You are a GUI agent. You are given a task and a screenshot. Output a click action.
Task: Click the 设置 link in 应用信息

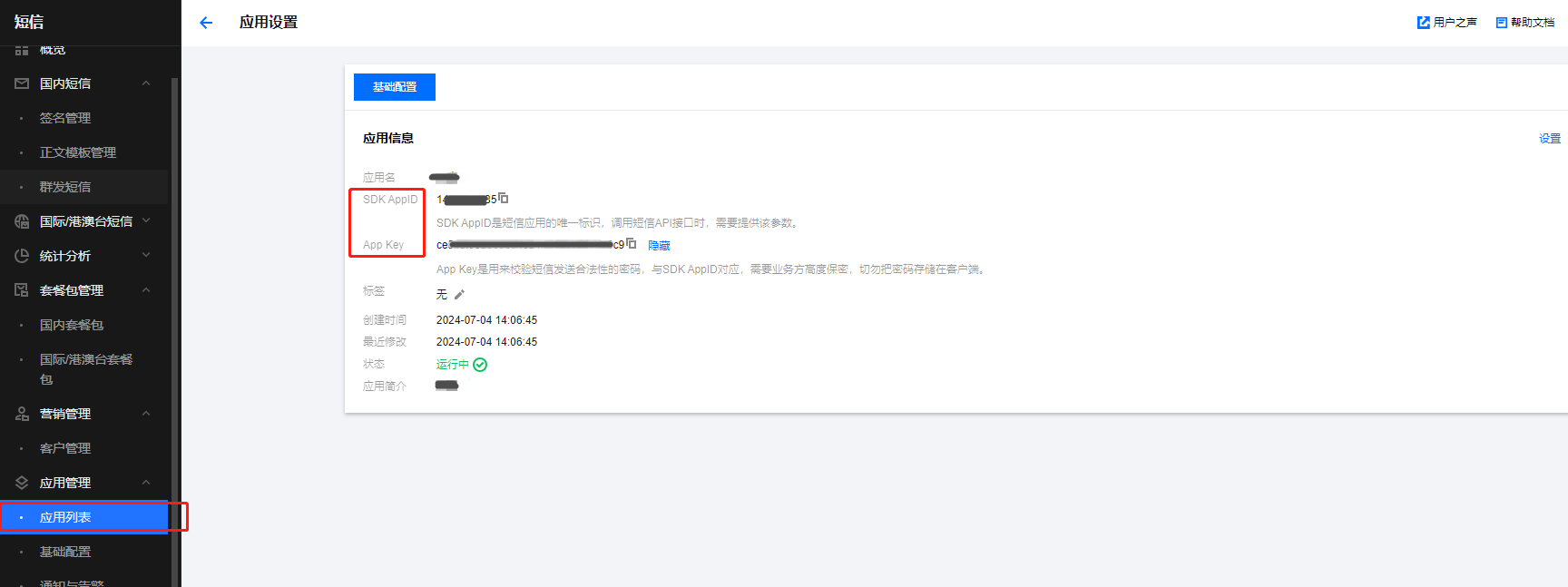pos(1549,139)
